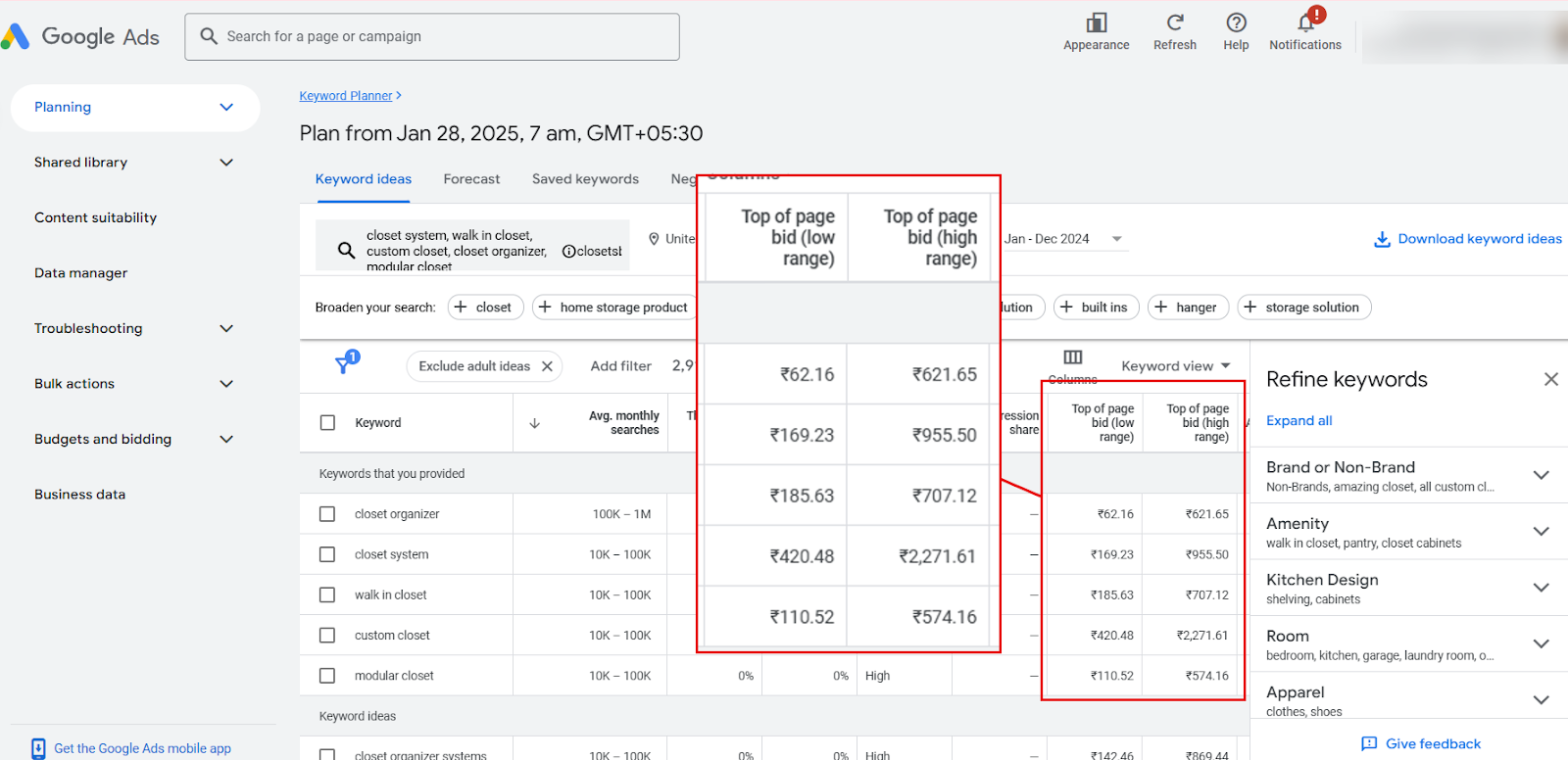1568x760 pixels.
Task: Check the 'closet system' row checkbox
Action: pyautogui.click(x=327, y=554)
